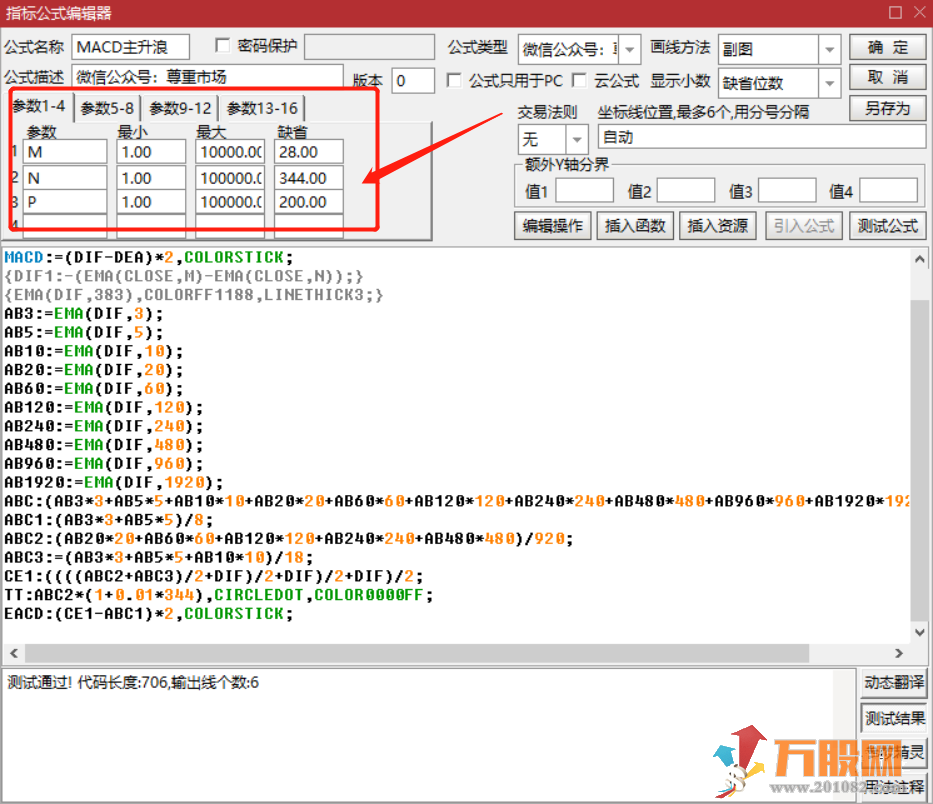The width and height of the screenshot is (933, 804).
Task: Edit the 公式名称 field MACD主升浪
Action: point(130,47)
